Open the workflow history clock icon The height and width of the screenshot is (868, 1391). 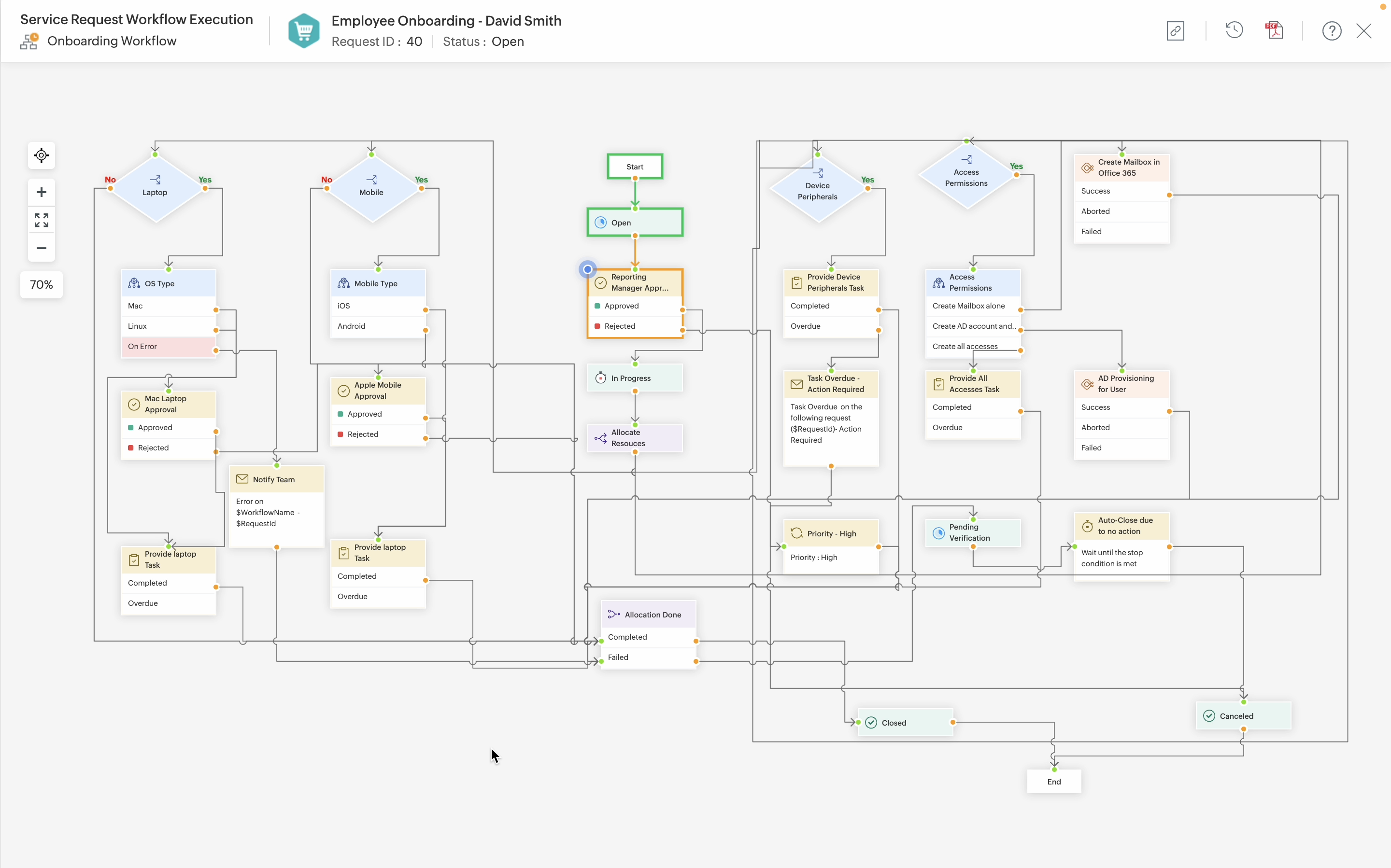1234,30
